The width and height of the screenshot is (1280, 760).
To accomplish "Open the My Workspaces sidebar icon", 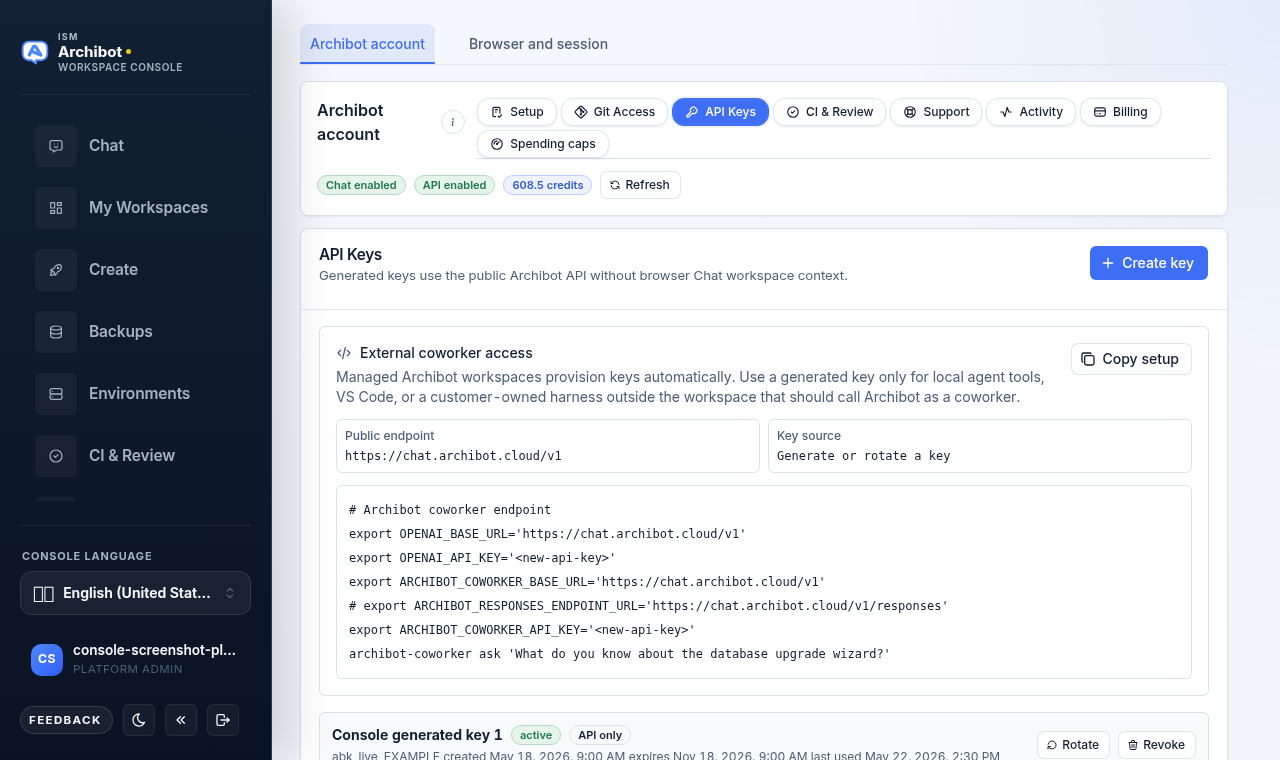I will (56, 207).
